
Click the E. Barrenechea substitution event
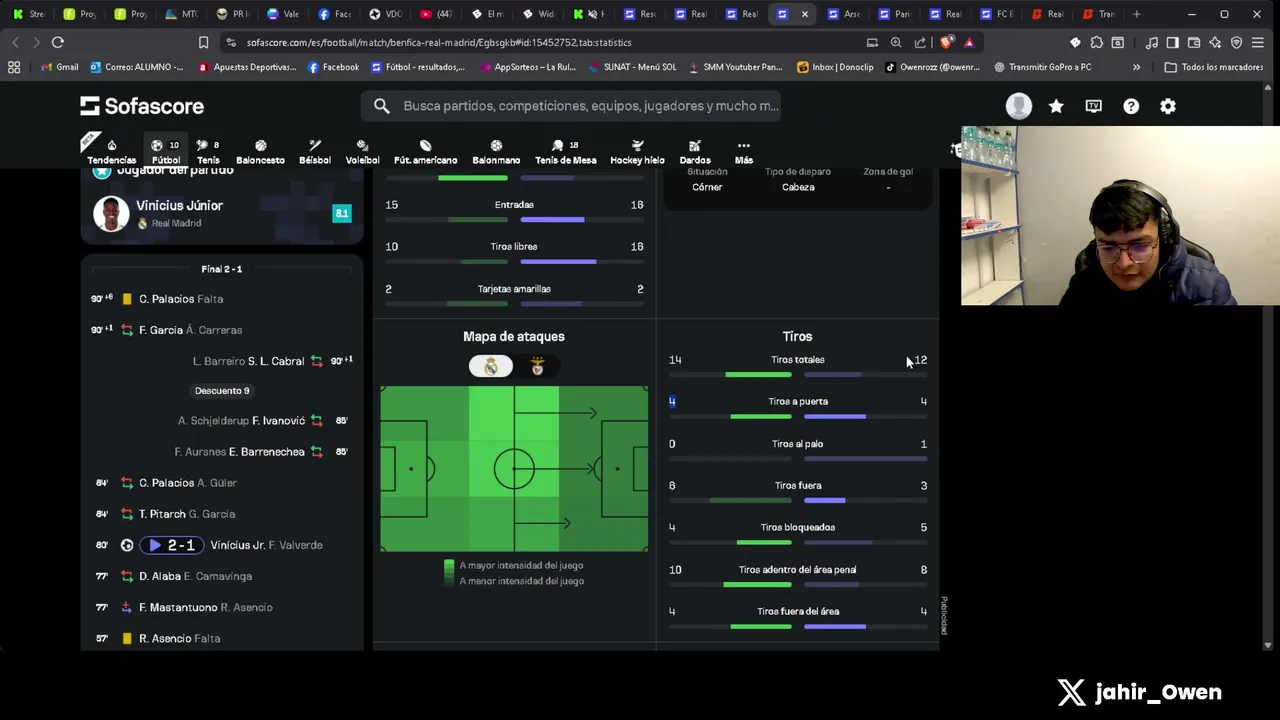[x=222, y=452]
